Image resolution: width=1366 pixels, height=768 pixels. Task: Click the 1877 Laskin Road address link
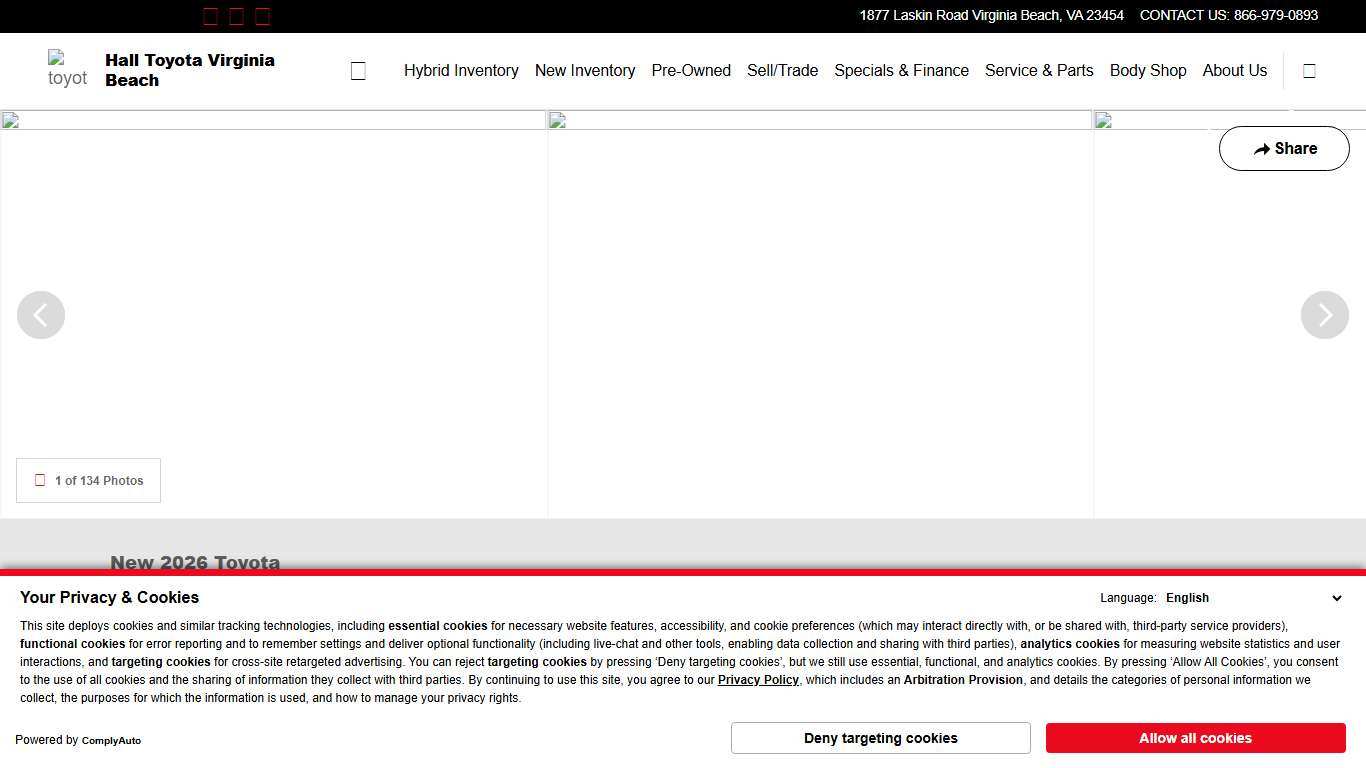(x=991, y=15)
